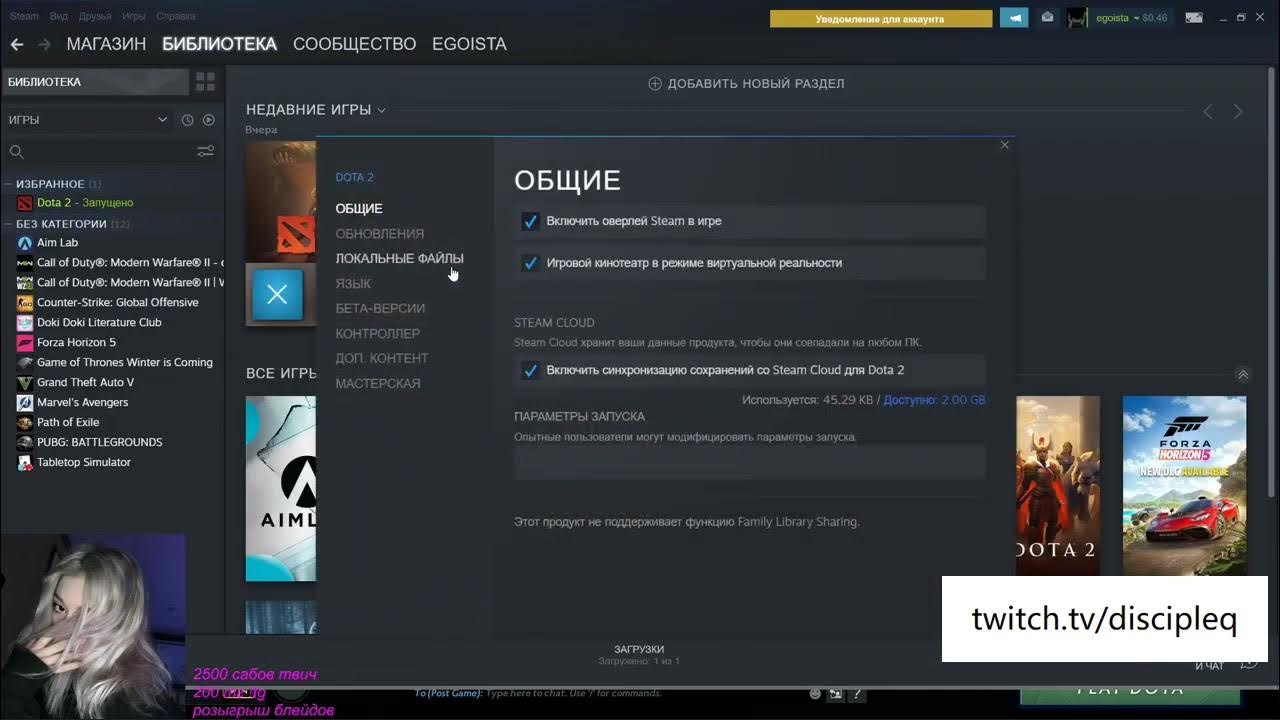
Task: Open ЗАГРУЗКИ downloads bar
Action: (x=639, y=655)
